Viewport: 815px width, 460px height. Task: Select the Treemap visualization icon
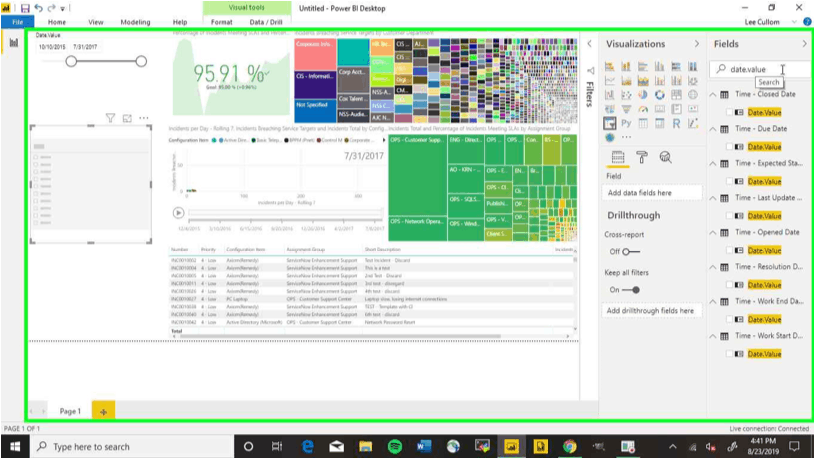676,95
